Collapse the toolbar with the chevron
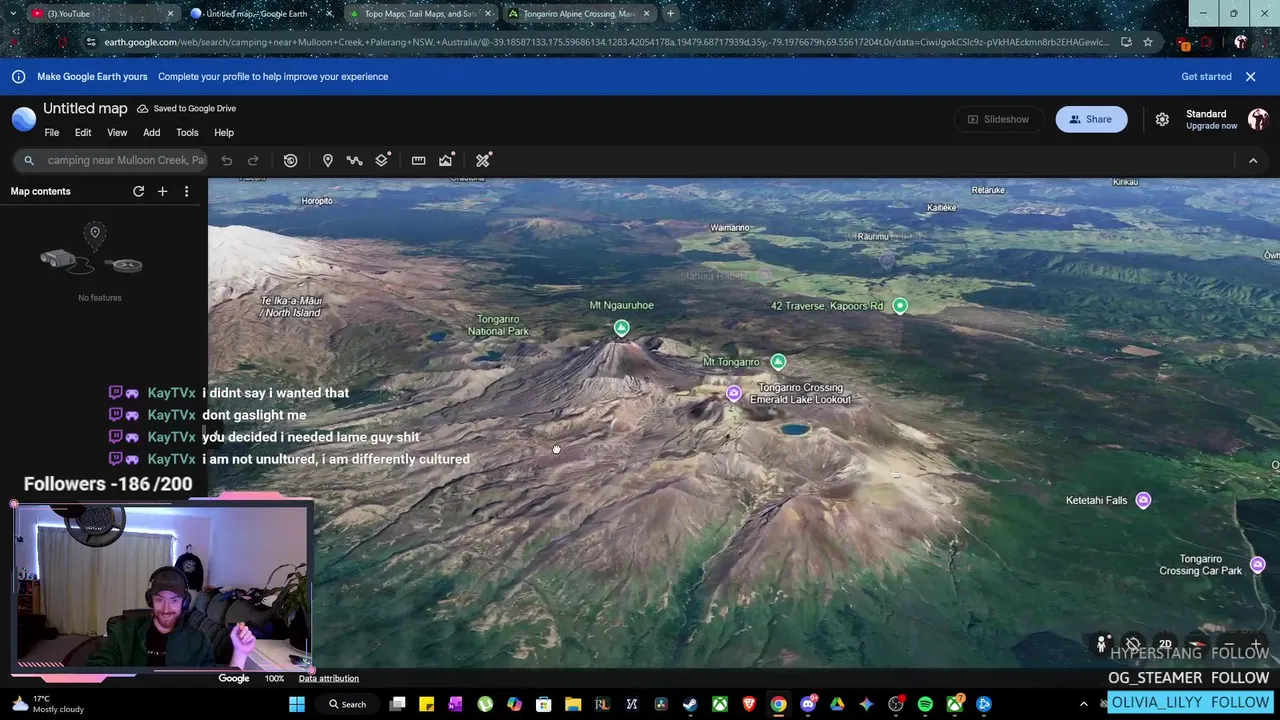Image resolution: width=1280 pixels, height=720 pixels. click(1253, 160)
